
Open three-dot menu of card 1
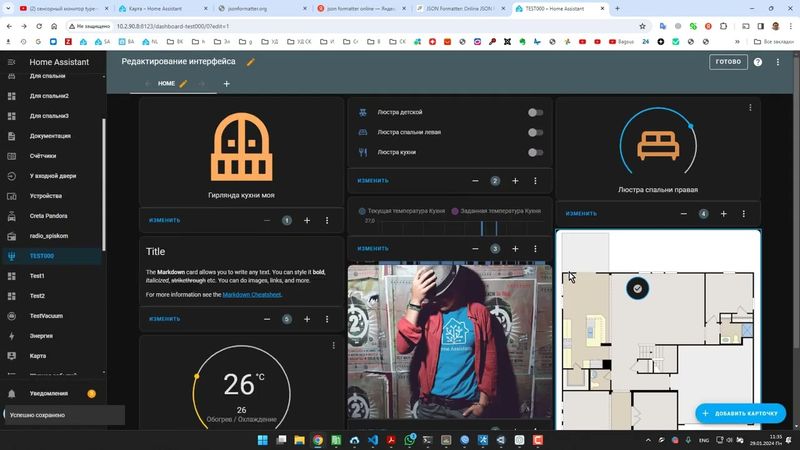tap(327, 220)
